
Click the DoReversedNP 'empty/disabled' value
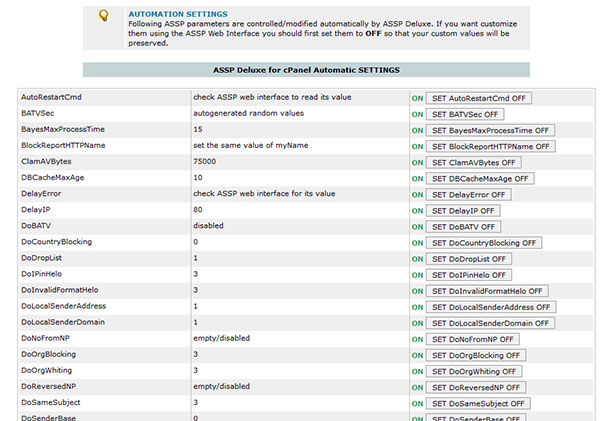point(221,387)
